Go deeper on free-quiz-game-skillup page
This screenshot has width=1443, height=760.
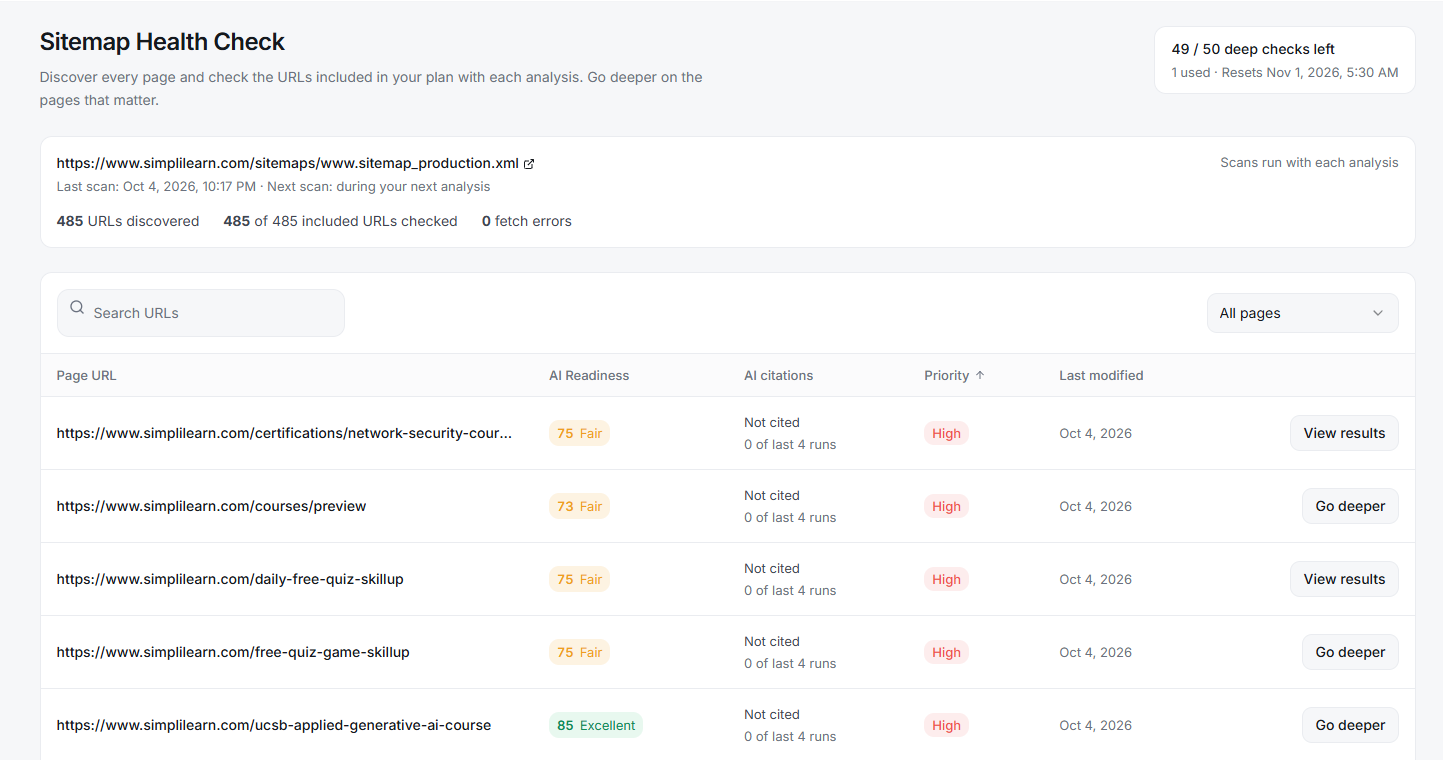point(1350,652)
